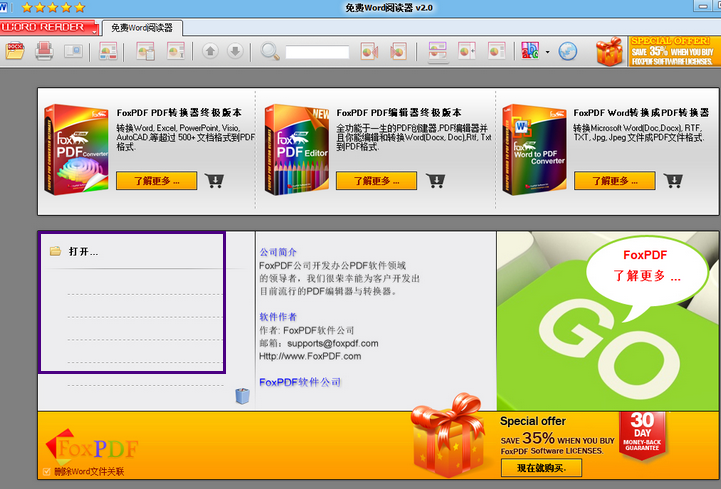Image resolution: width=721 pixels, height=489 pixels.
Task: Open the red WORD READER menu button
Action: (49, 28)
